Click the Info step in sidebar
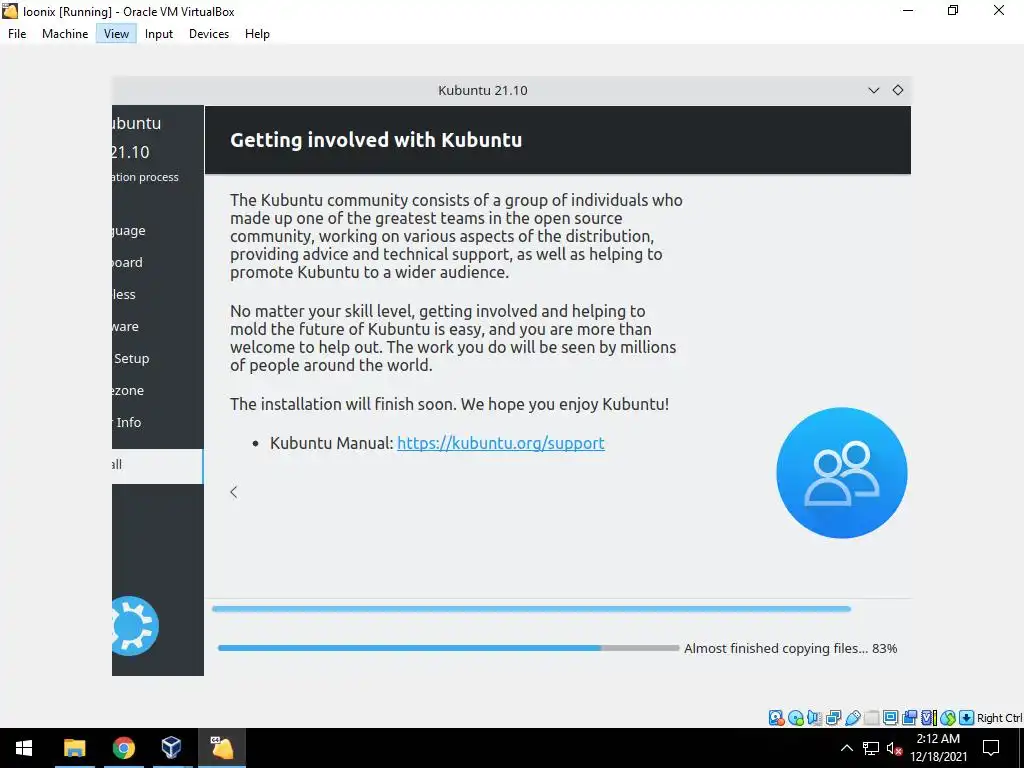1024x768 pixels. tap(128, 423)
